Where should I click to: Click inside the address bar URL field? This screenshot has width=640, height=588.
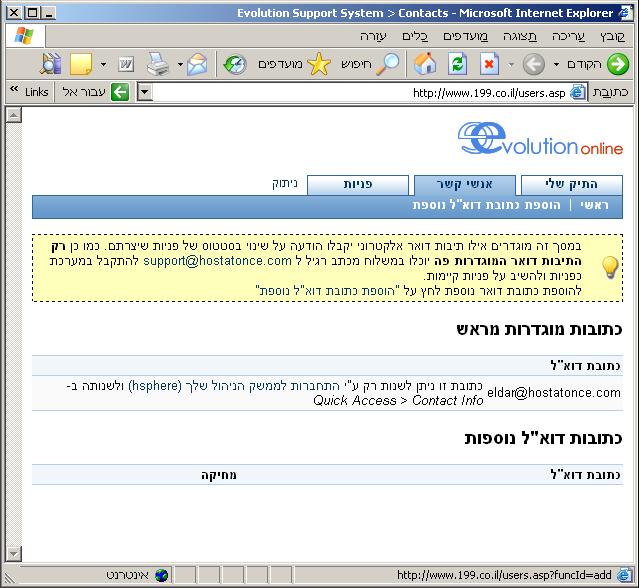tap(350, 92)
